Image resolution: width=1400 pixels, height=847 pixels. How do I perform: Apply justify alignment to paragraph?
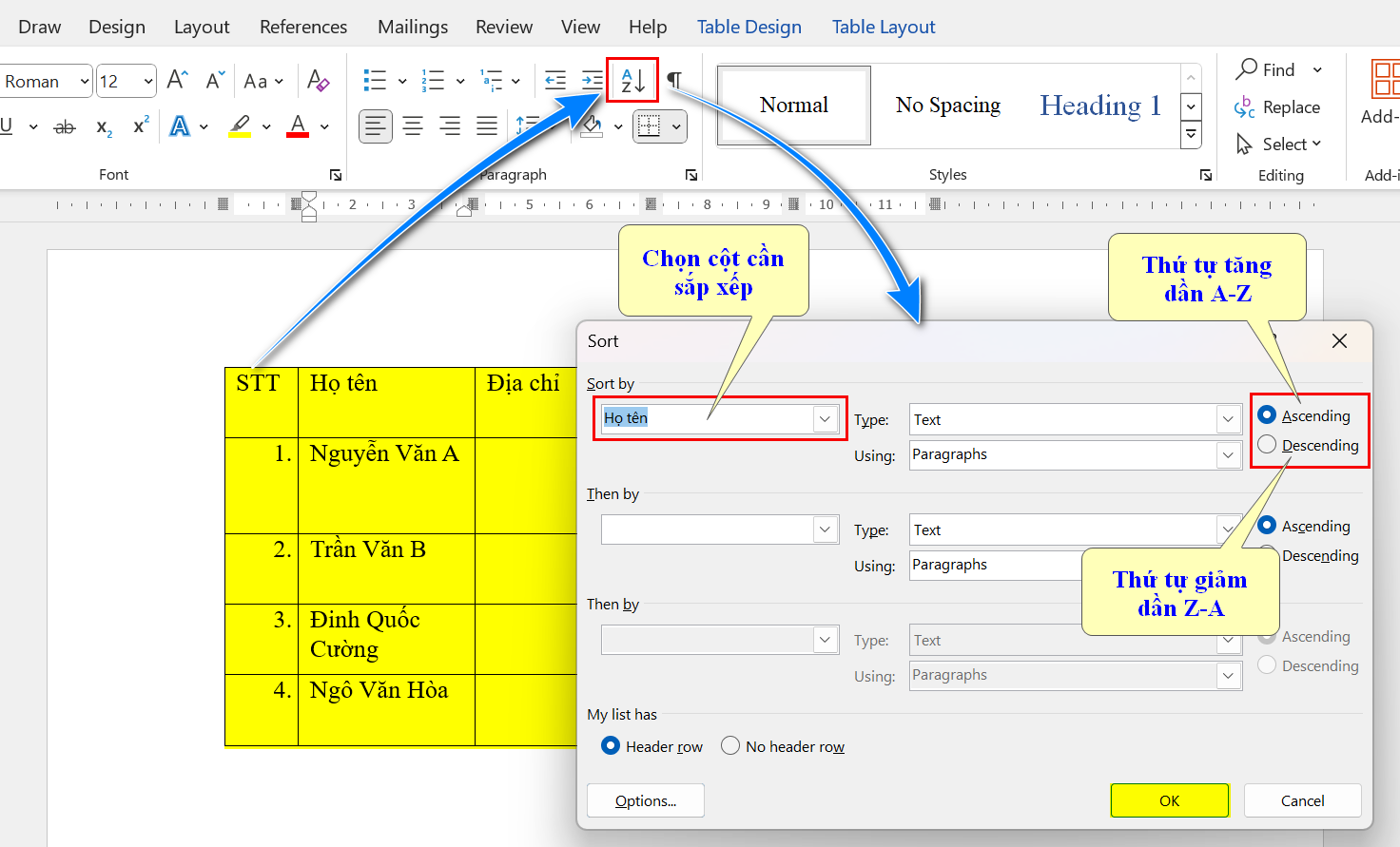487,125
